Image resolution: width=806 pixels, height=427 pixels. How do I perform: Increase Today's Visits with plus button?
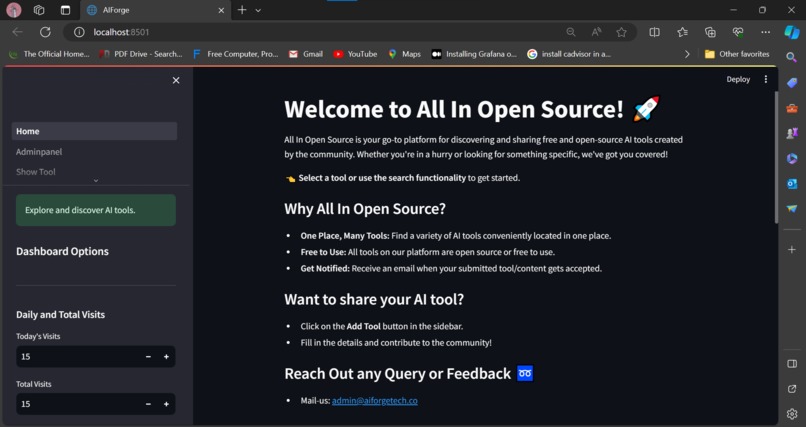(x=166, y=357)
